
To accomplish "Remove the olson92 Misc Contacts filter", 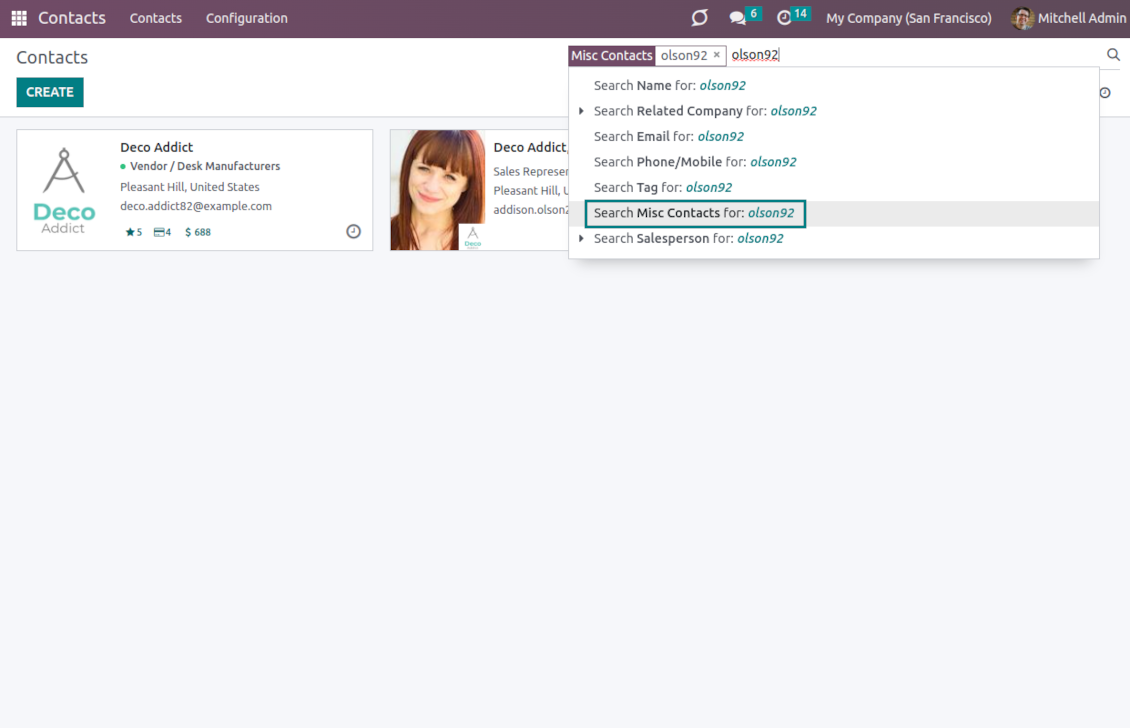I will [716, 55].
